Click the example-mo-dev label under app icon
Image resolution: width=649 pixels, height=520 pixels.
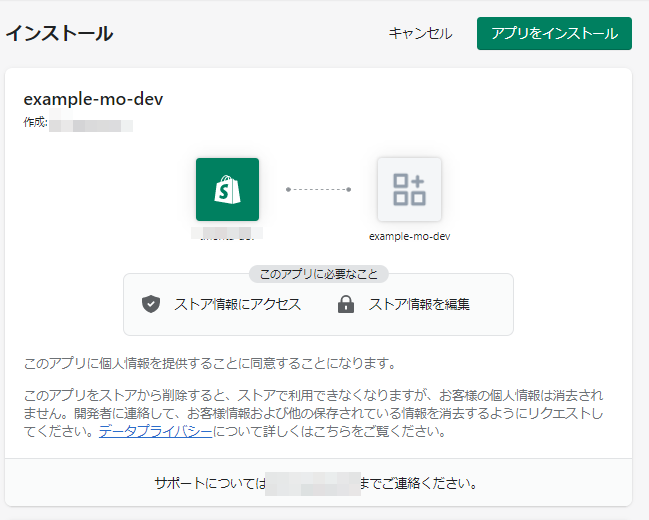click(x=409, y=236)
